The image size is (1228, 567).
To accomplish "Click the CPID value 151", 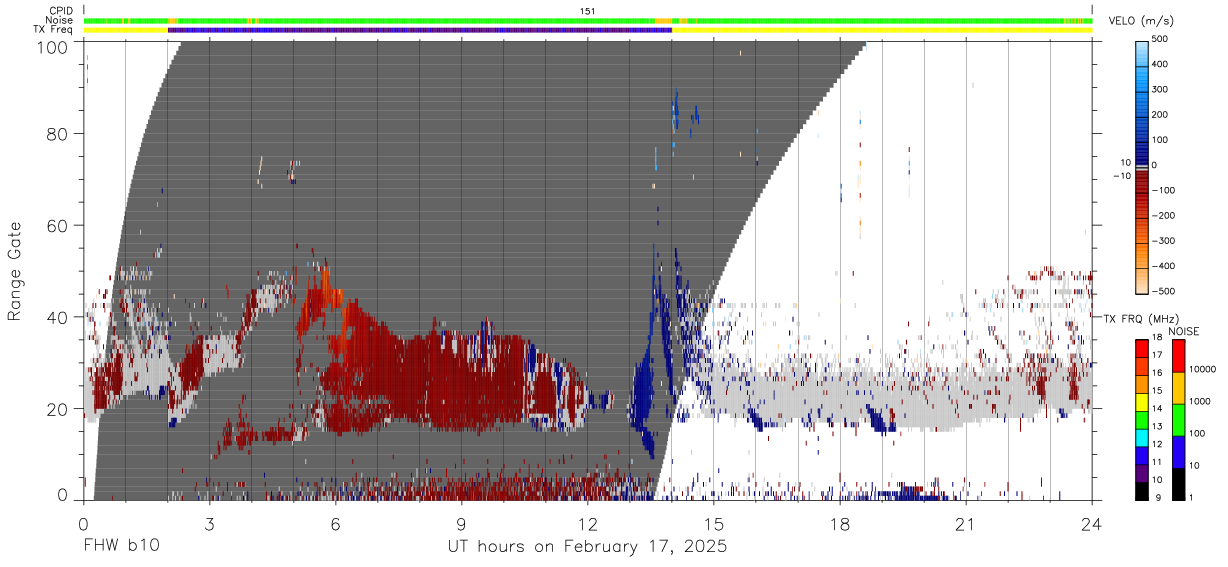I will pos(588,11).
